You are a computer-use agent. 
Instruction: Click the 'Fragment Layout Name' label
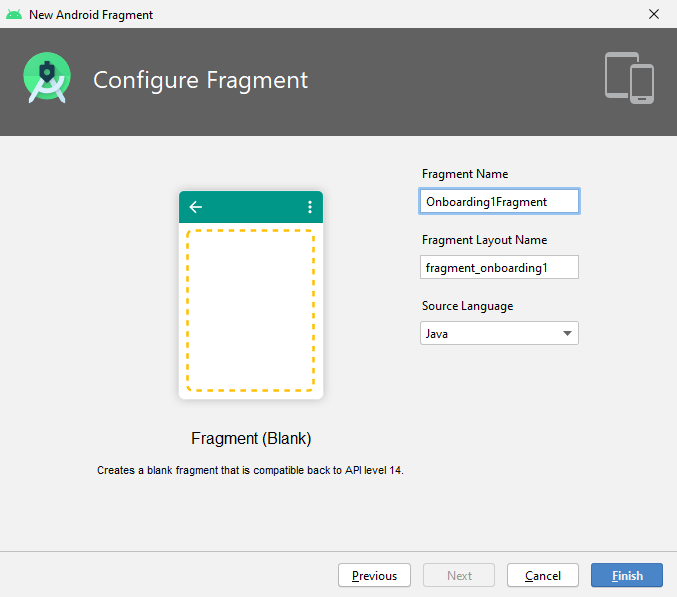pos(484,240)
